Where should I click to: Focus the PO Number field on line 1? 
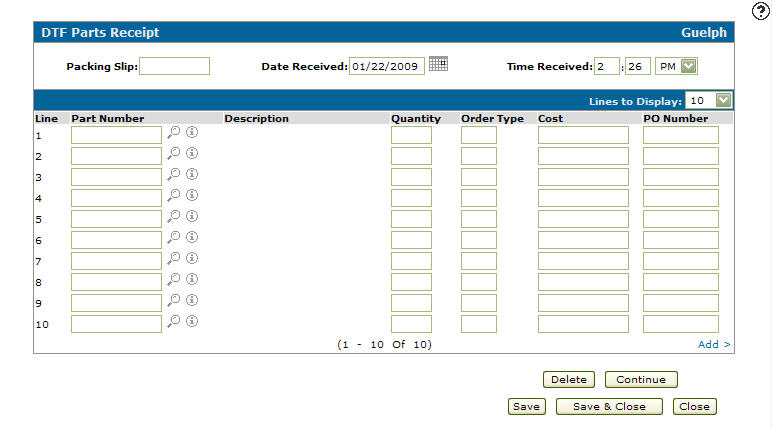[x=681, y=135]
